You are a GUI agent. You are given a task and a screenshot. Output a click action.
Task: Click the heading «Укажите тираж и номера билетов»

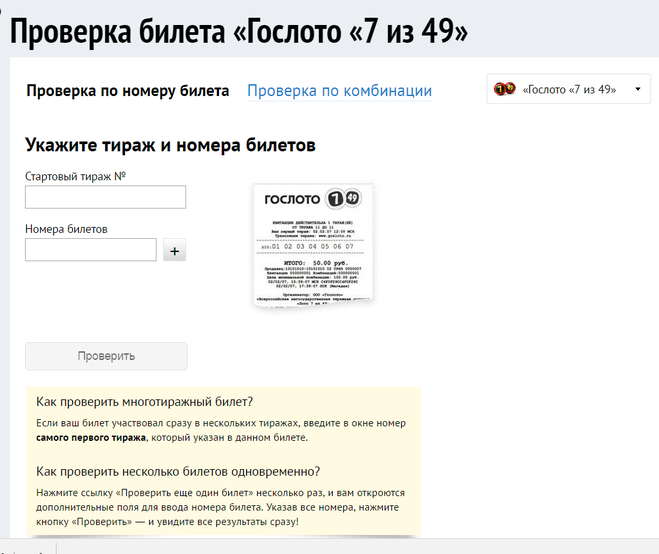[x=170, y=145]
